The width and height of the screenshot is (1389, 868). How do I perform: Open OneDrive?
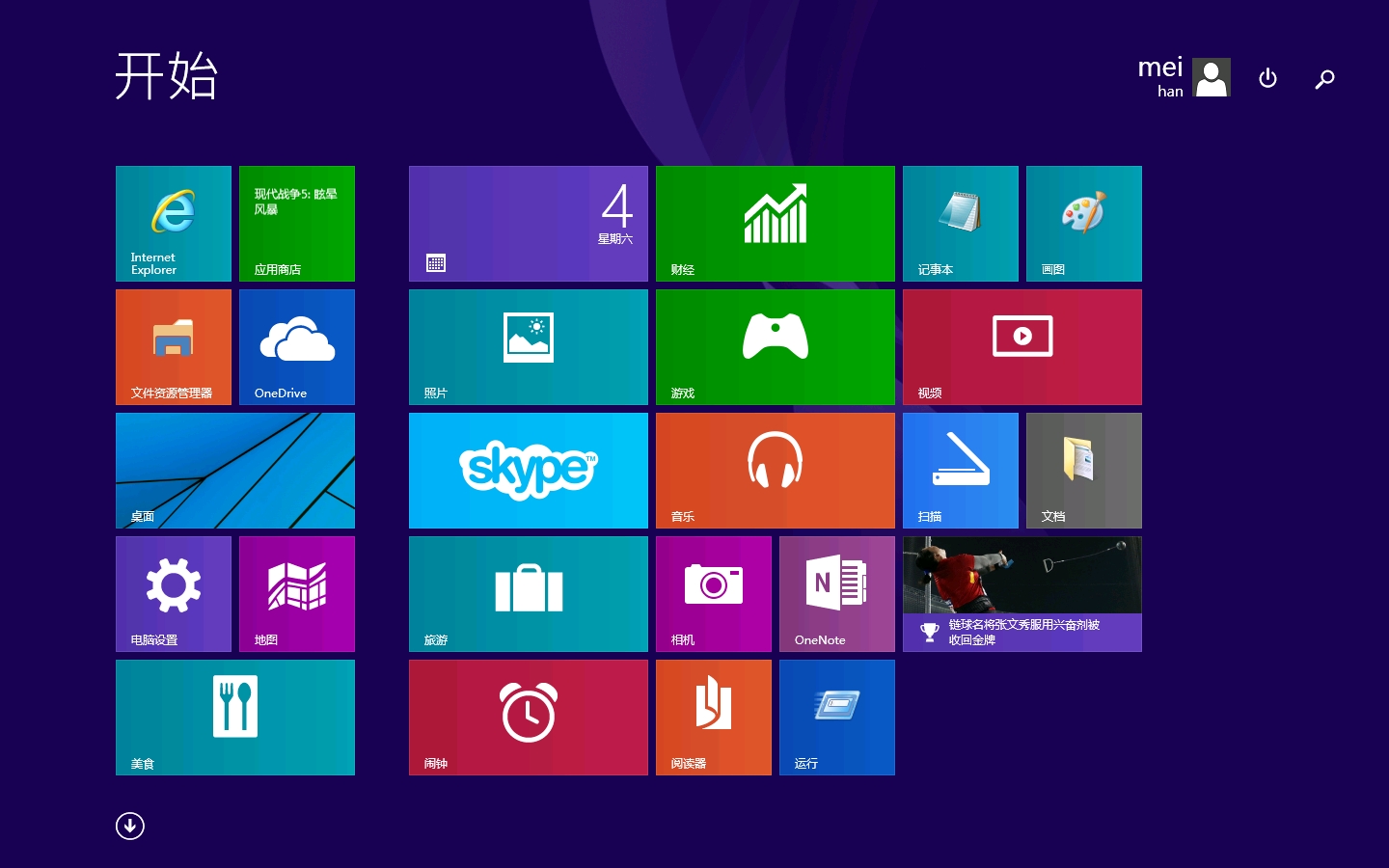coord(296,346)
